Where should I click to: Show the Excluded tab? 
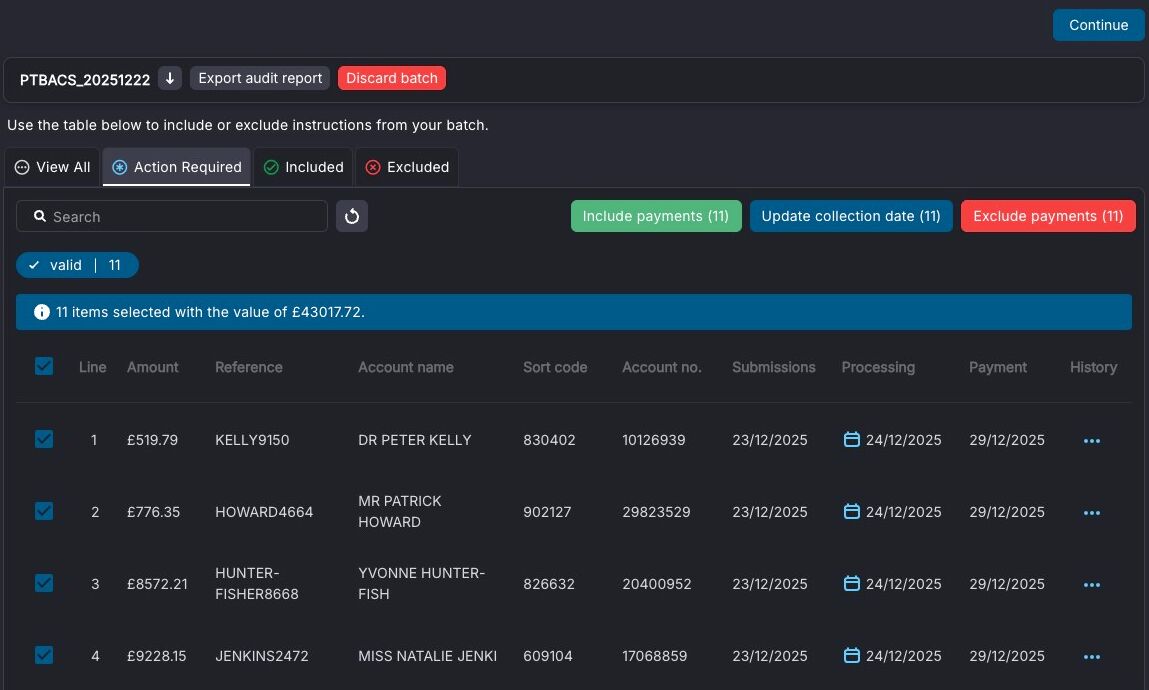(x=407, y=167)
